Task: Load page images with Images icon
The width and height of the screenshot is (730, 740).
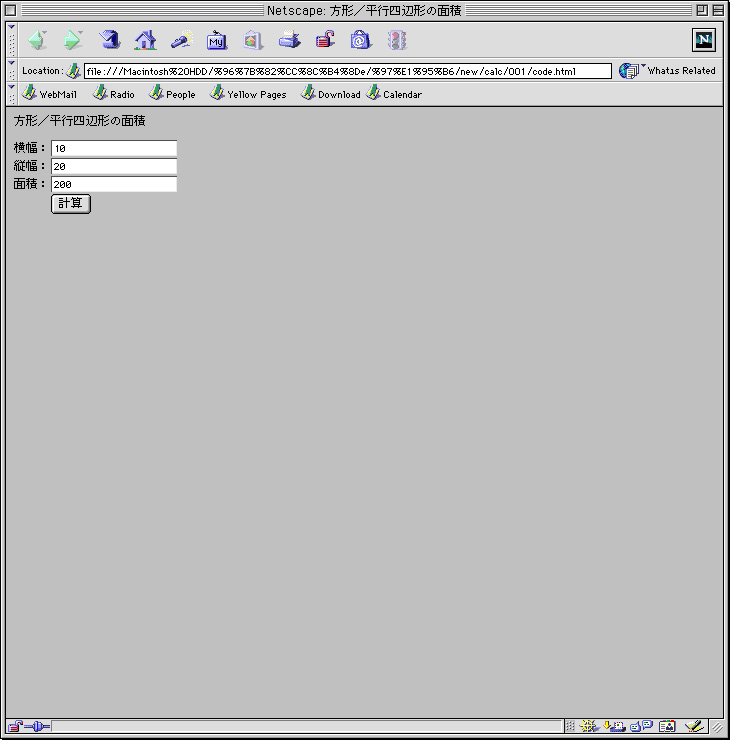Action: click(253, 40)
